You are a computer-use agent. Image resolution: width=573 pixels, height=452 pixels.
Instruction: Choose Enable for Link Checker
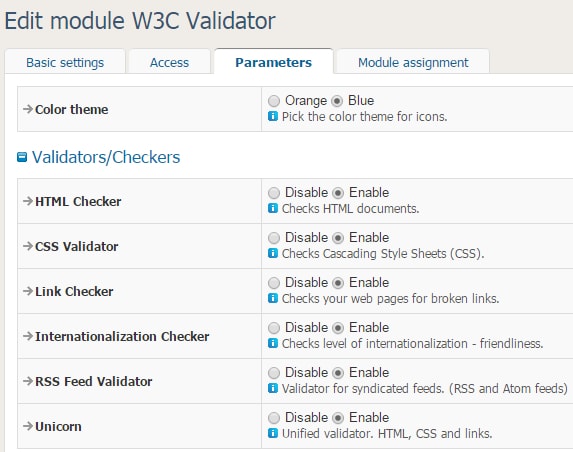pos(338,283)
